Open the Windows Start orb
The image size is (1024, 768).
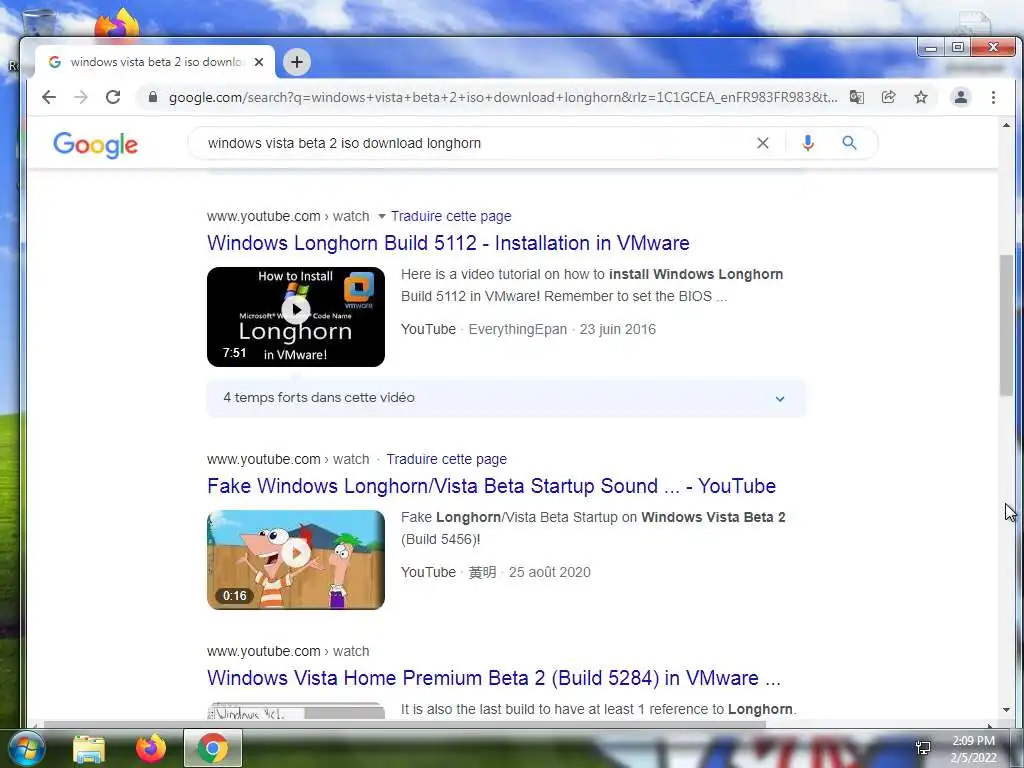click(26, 749)
